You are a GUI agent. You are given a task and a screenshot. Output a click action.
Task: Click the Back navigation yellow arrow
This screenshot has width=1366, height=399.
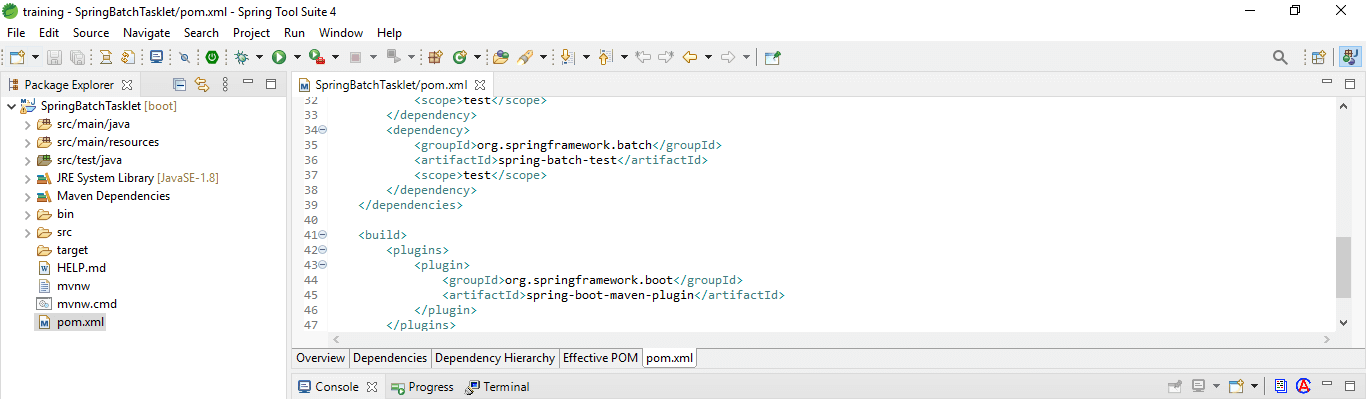point(690,58)
